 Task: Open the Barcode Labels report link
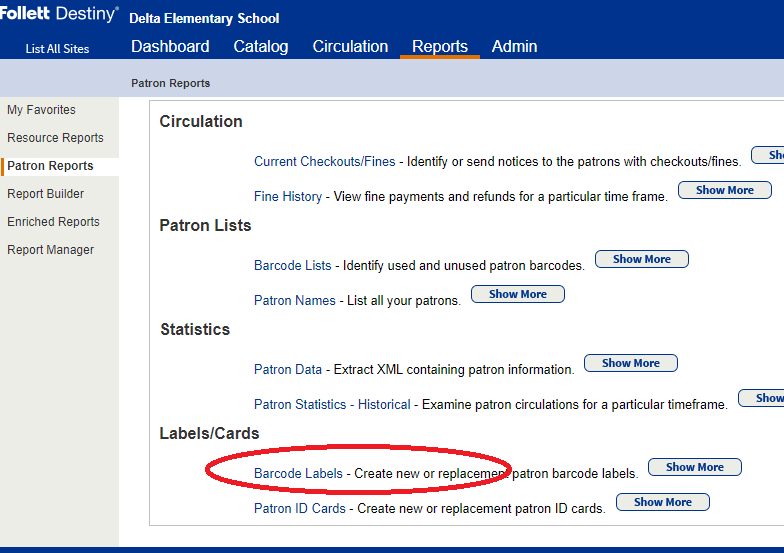tap(298, 474)
